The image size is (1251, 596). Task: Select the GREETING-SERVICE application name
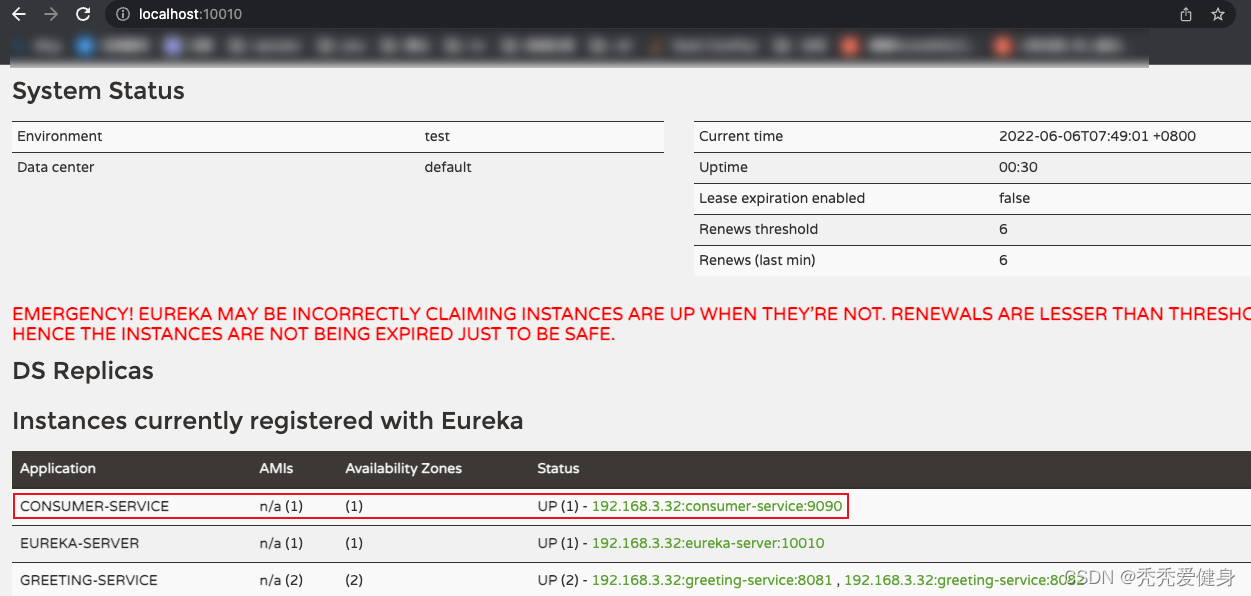89,580
